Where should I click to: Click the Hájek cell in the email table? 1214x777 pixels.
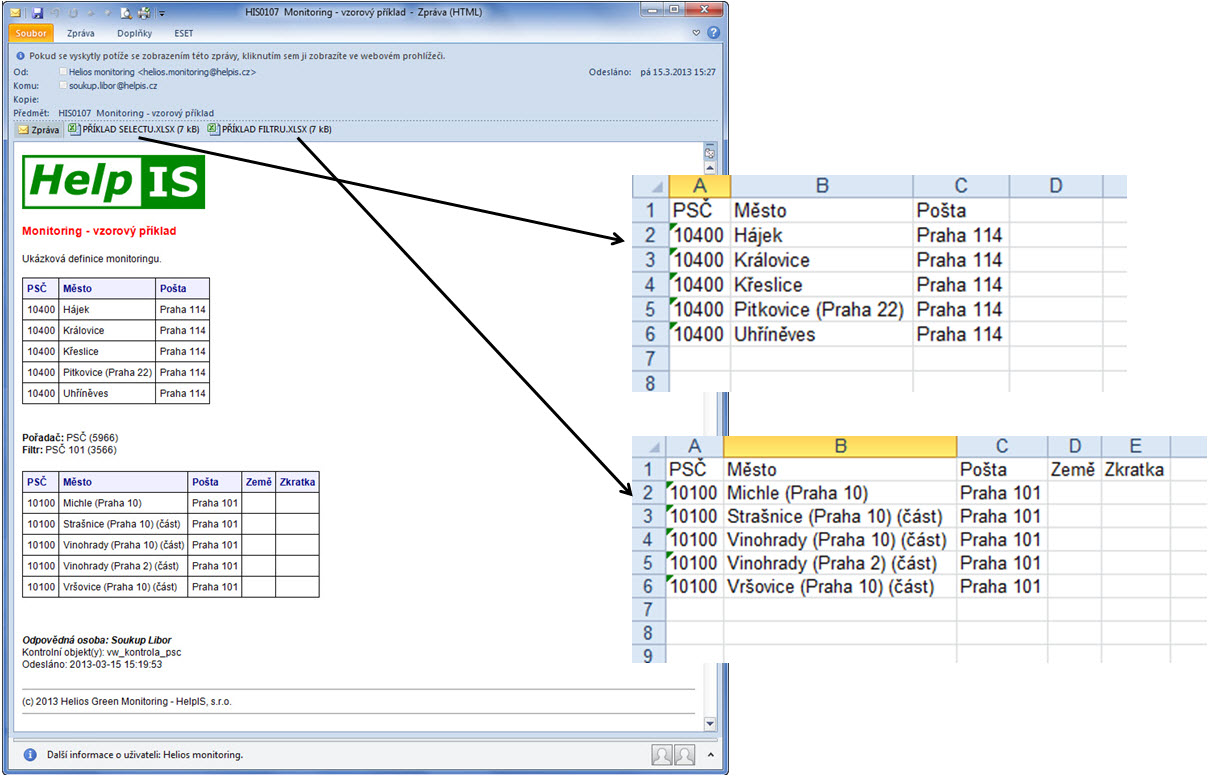pyautogui.click(x=107, y=310)
